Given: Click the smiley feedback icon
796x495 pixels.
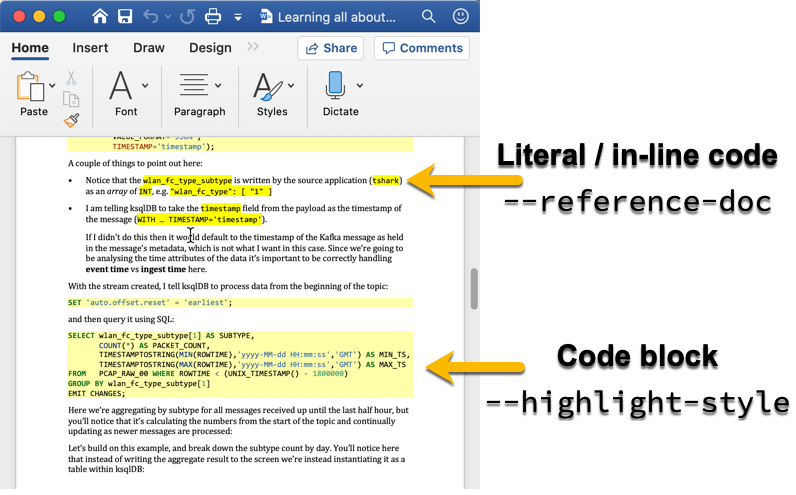Looking at the screenshot, I should [460, 17].
